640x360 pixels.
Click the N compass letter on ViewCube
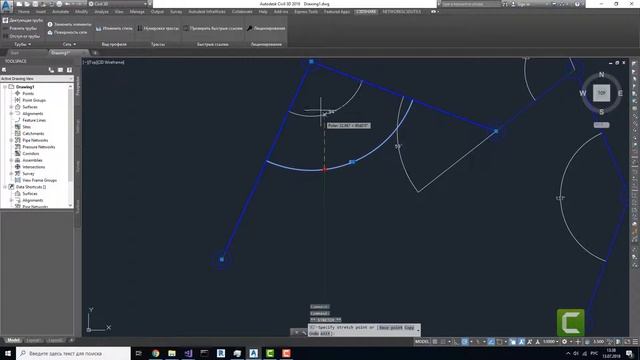(x=601, y=75)
